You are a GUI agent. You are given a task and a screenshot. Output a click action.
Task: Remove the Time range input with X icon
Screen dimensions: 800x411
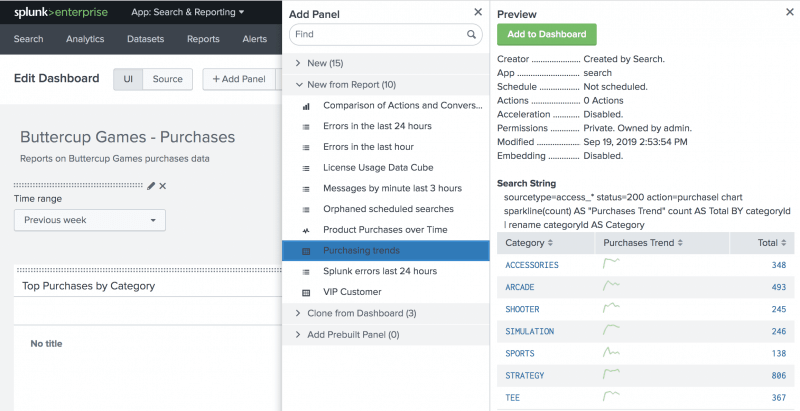point(163,186)
